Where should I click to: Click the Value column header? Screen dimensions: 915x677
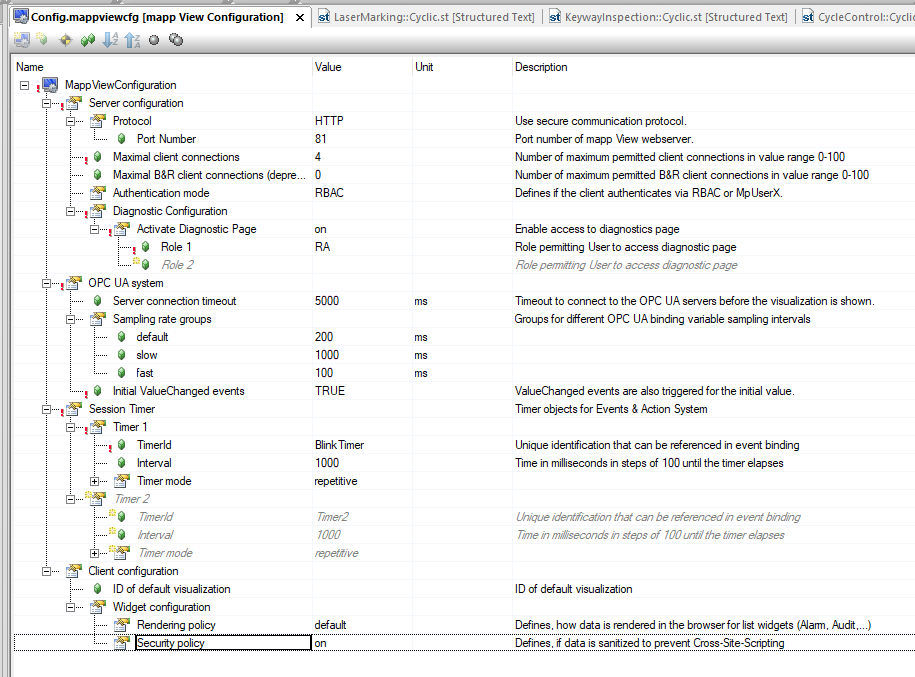pyautogui.click(x=362, y=67)
